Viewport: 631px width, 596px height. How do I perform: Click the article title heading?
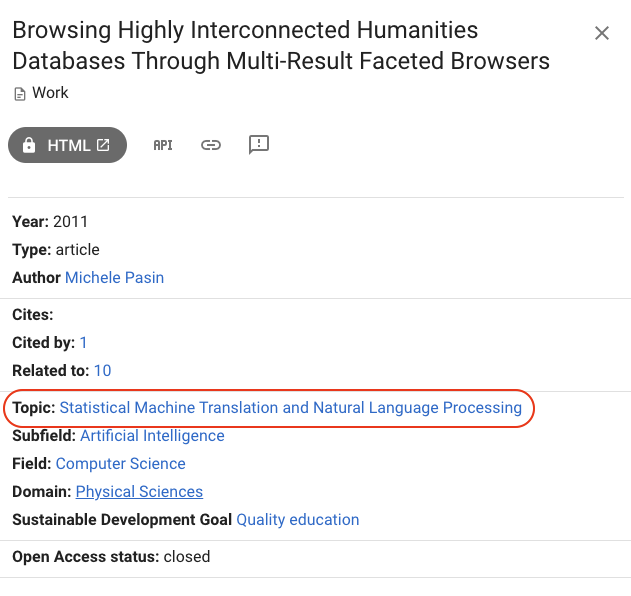coord(281,45)
